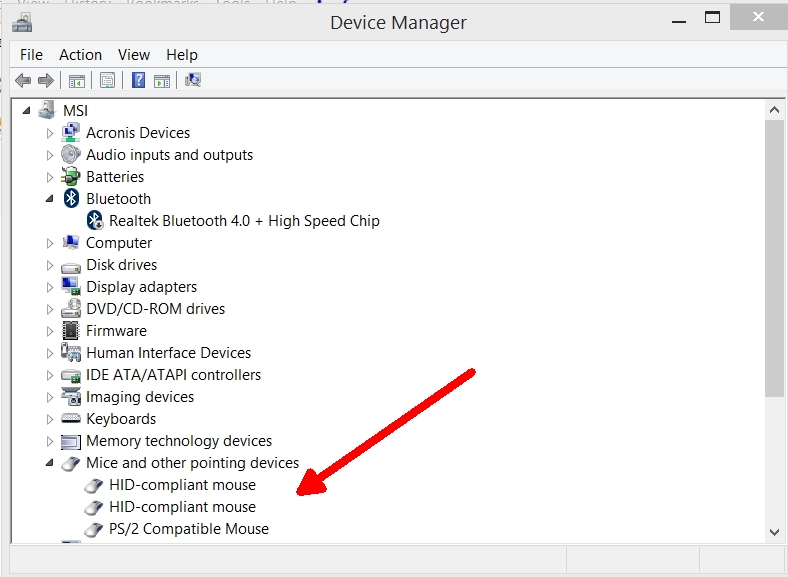Collapse the Bluetooth tree node
Image resolution: width=788 pixels, height=577 pixels.
click(50, 199)
